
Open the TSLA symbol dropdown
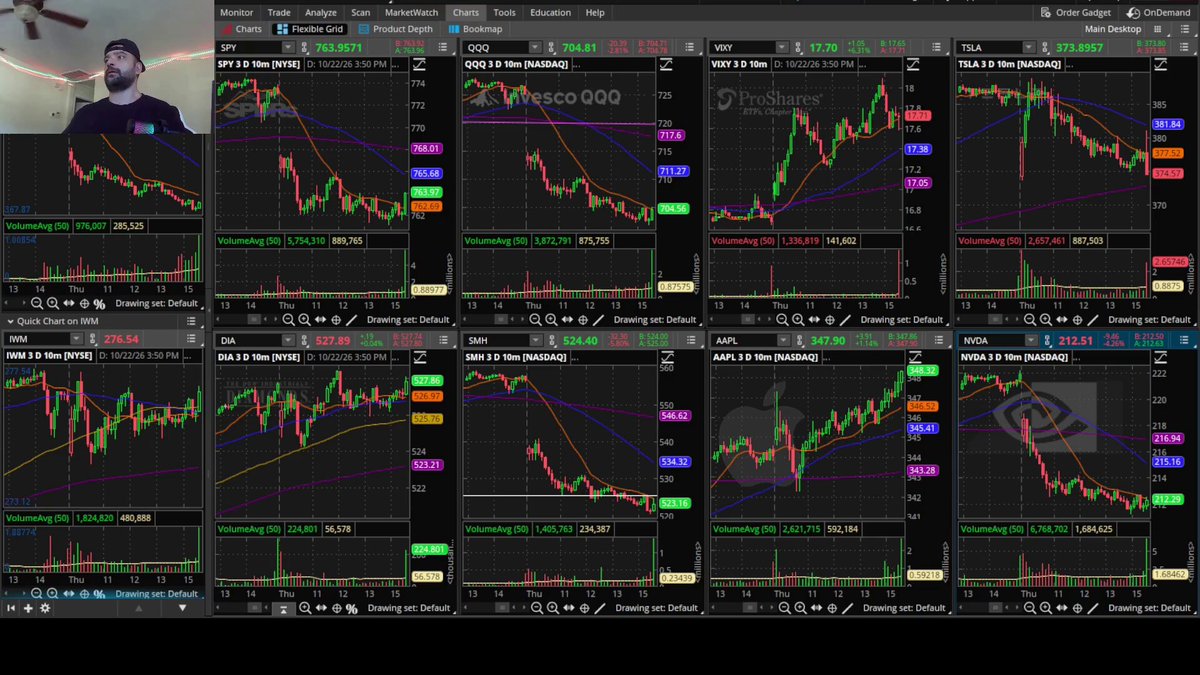(1029, 47)
